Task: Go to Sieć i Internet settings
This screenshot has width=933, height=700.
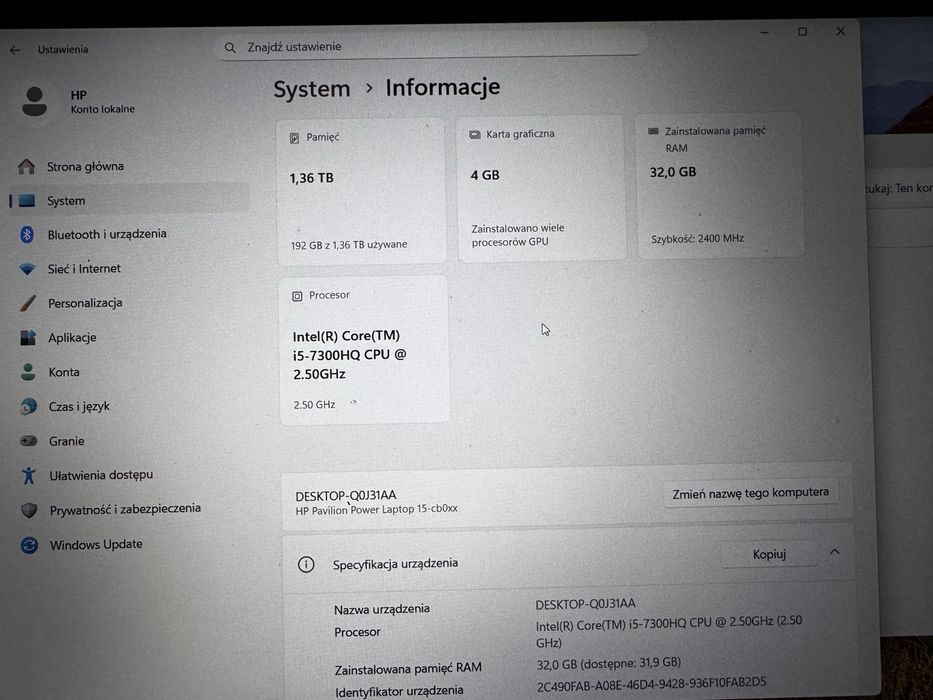Action: click(84, 269)
